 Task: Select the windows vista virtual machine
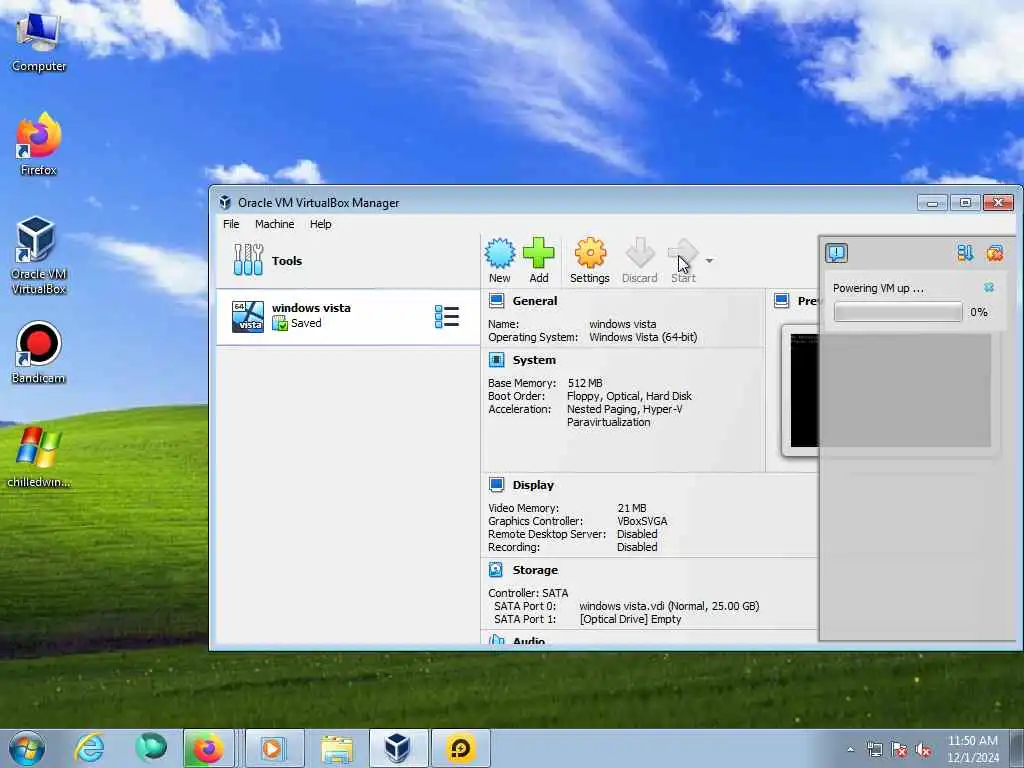coord(348,317)
